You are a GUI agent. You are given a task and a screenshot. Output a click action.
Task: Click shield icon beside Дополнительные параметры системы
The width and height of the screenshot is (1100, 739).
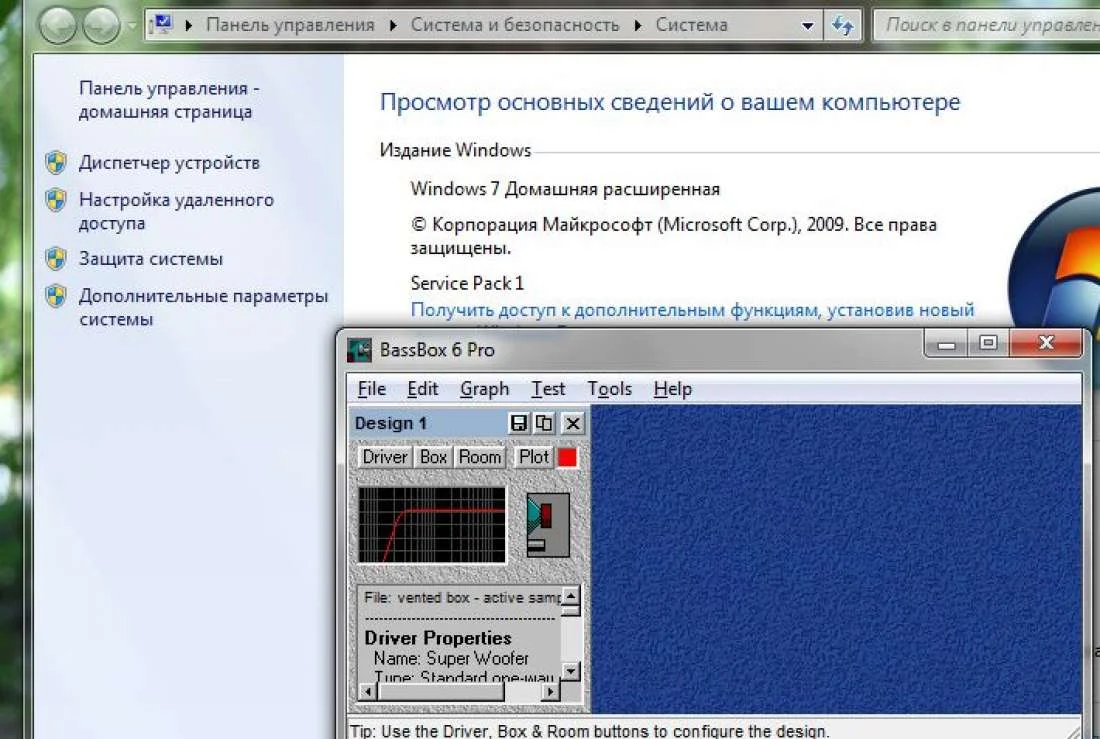(56, 296)
